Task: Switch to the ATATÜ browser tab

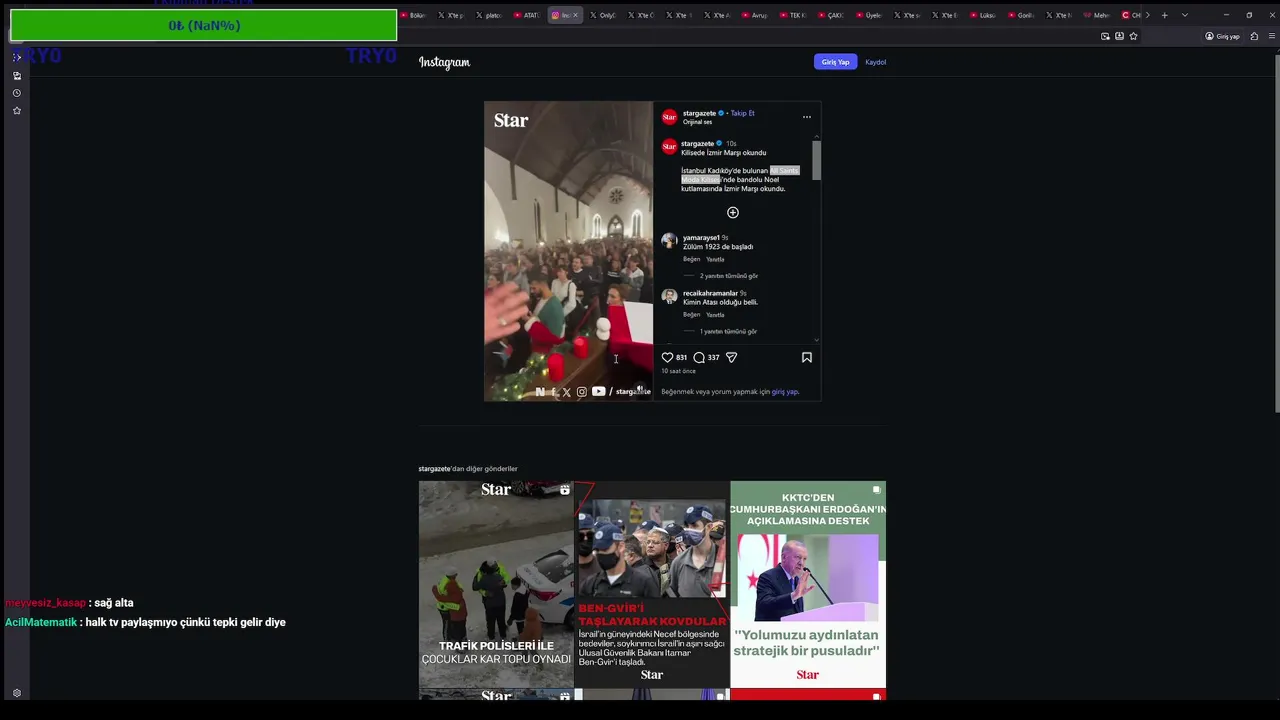Action: (527, 15)
